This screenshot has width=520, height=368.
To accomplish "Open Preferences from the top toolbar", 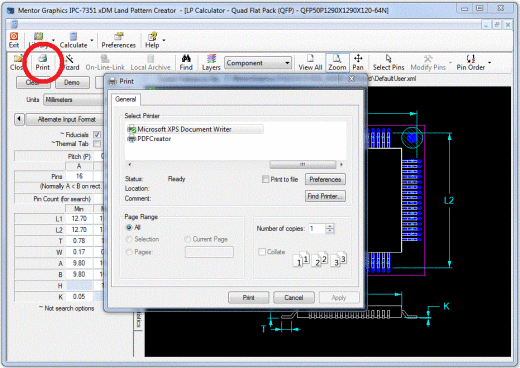I will coord(118,40).
